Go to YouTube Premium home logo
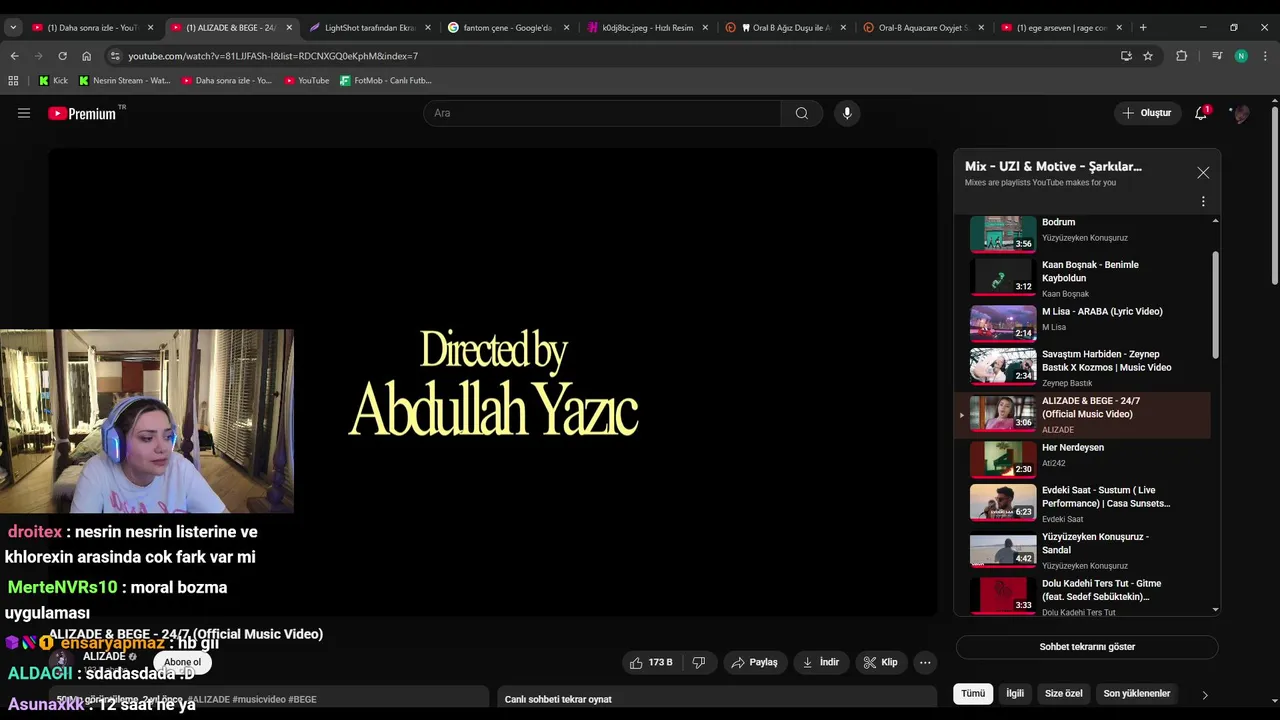Viewport: 1280px width, 720px height. click(x=84, y=113)
